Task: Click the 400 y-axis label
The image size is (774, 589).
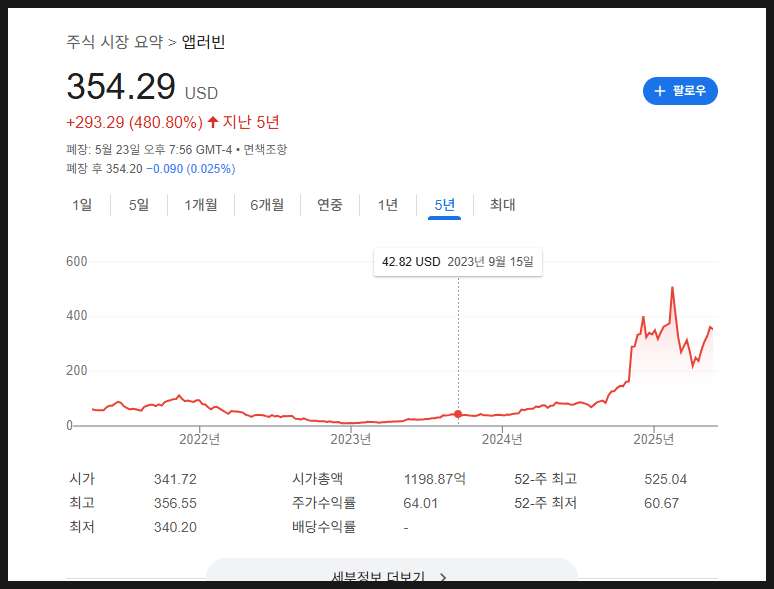Action: [x=77, y=315]
